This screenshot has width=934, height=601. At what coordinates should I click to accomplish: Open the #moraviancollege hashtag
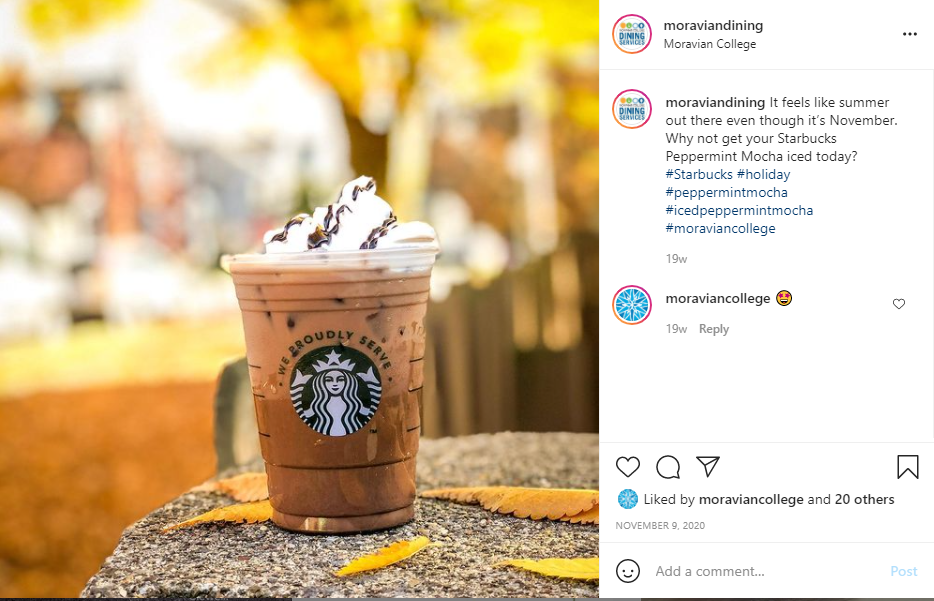720,228
